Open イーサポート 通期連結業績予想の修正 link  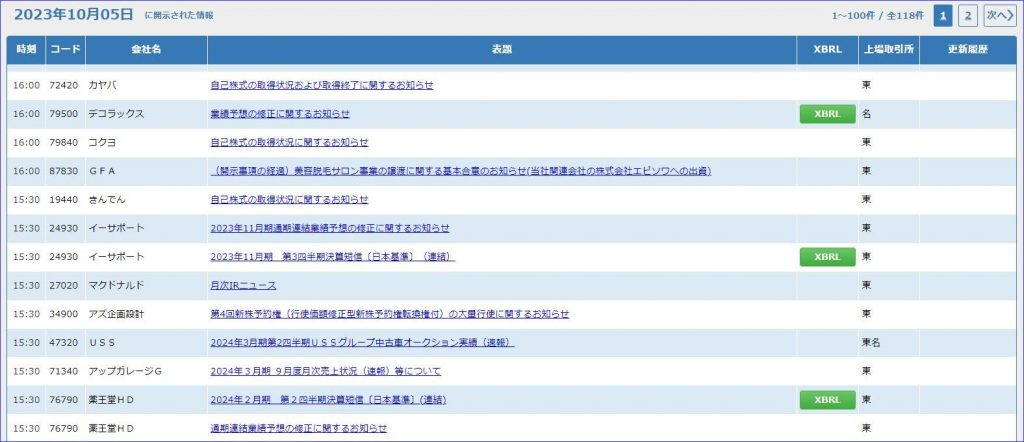[x=330, y=228]
